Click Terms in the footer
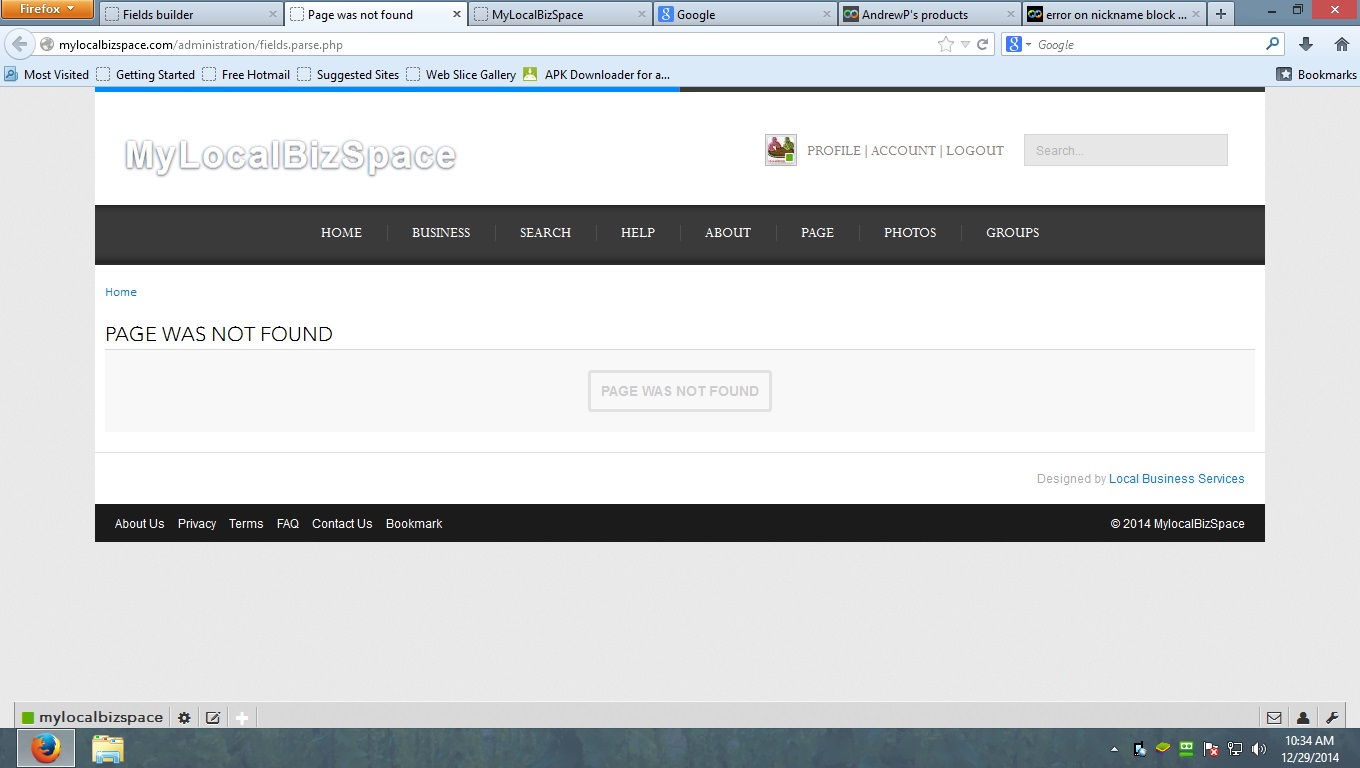This screenshot has width=1360, height=768. coord(246,524)
